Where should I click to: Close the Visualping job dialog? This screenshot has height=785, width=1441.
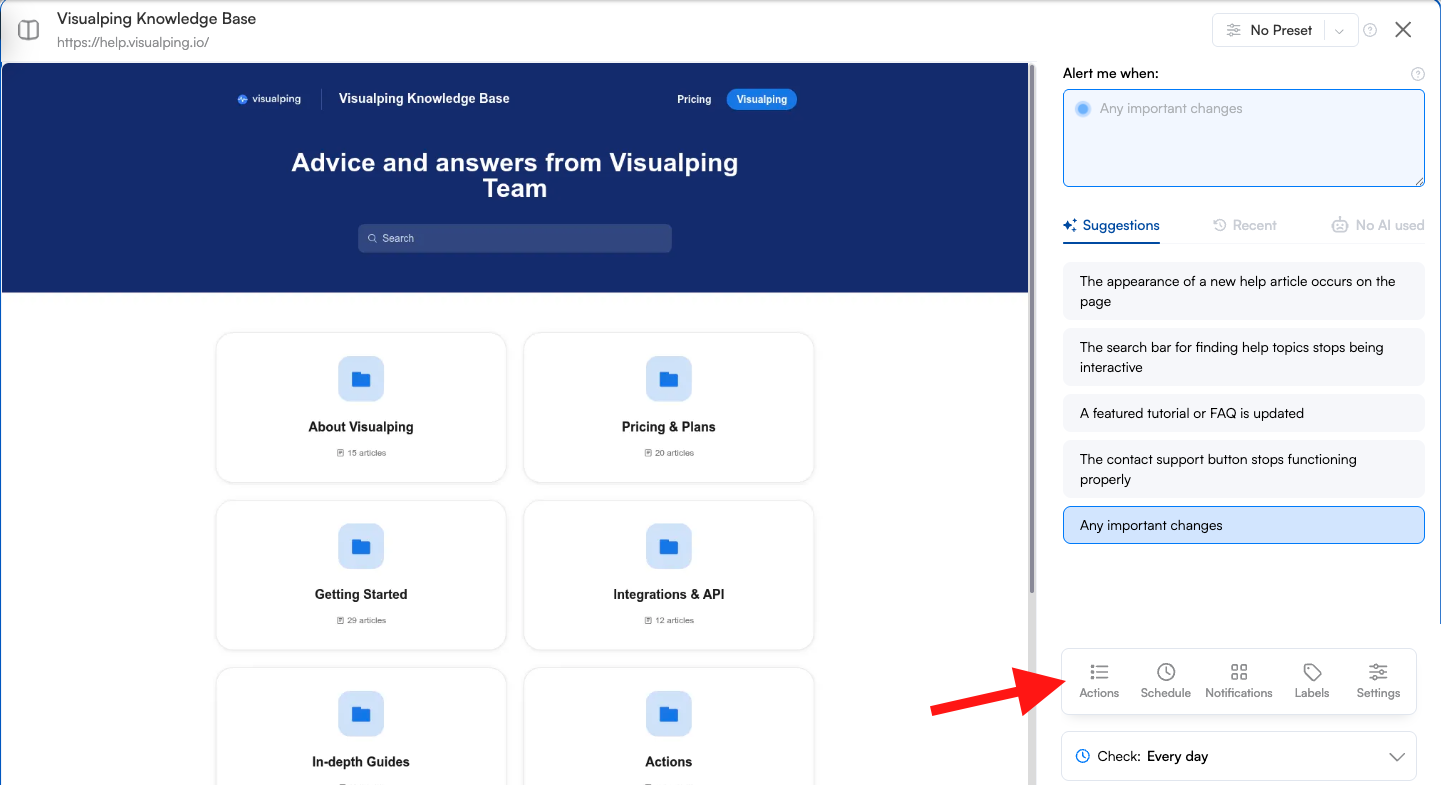(x=1403, y=30)
